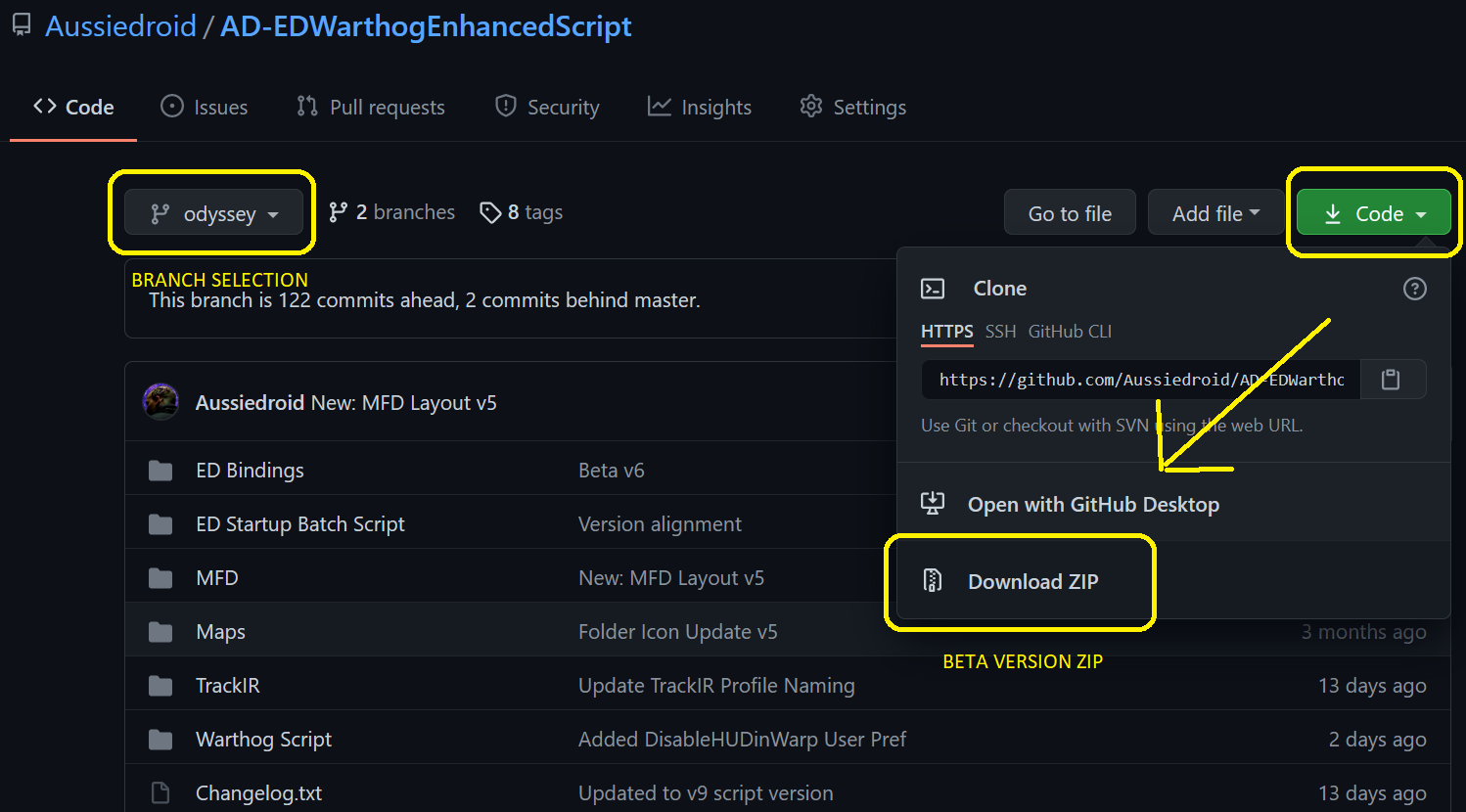Open the 'Added DisableHUDinWarp User Pref' commit message
This screenshot has height=812, width=1466.
[742, 740]
